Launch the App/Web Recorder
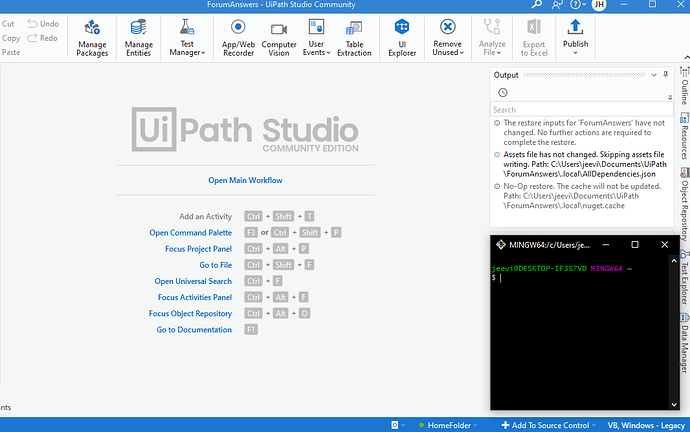Image resolution: width=690 pixels, height=432 pixels. 238,38
